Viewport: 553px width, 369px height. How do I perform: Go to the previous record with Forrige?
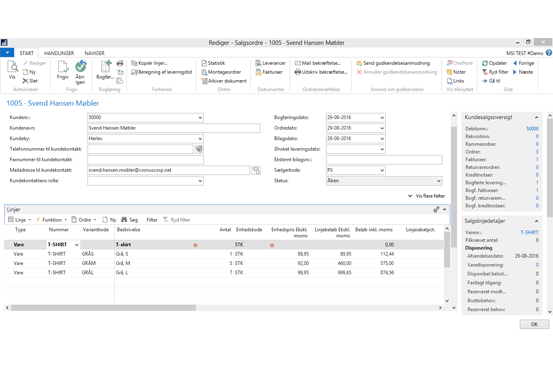click(523, 63)
